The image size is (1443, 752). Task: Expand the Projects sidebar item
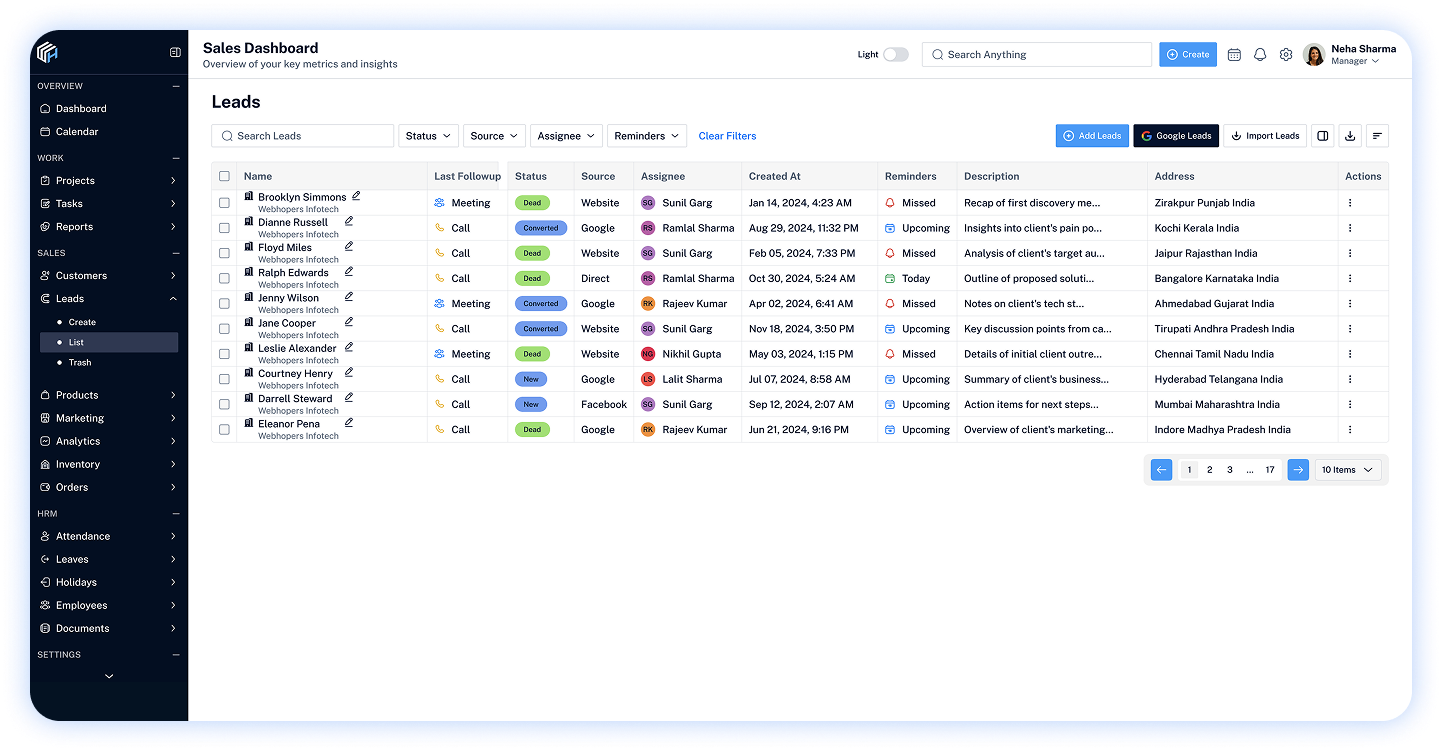coord(109,181)
